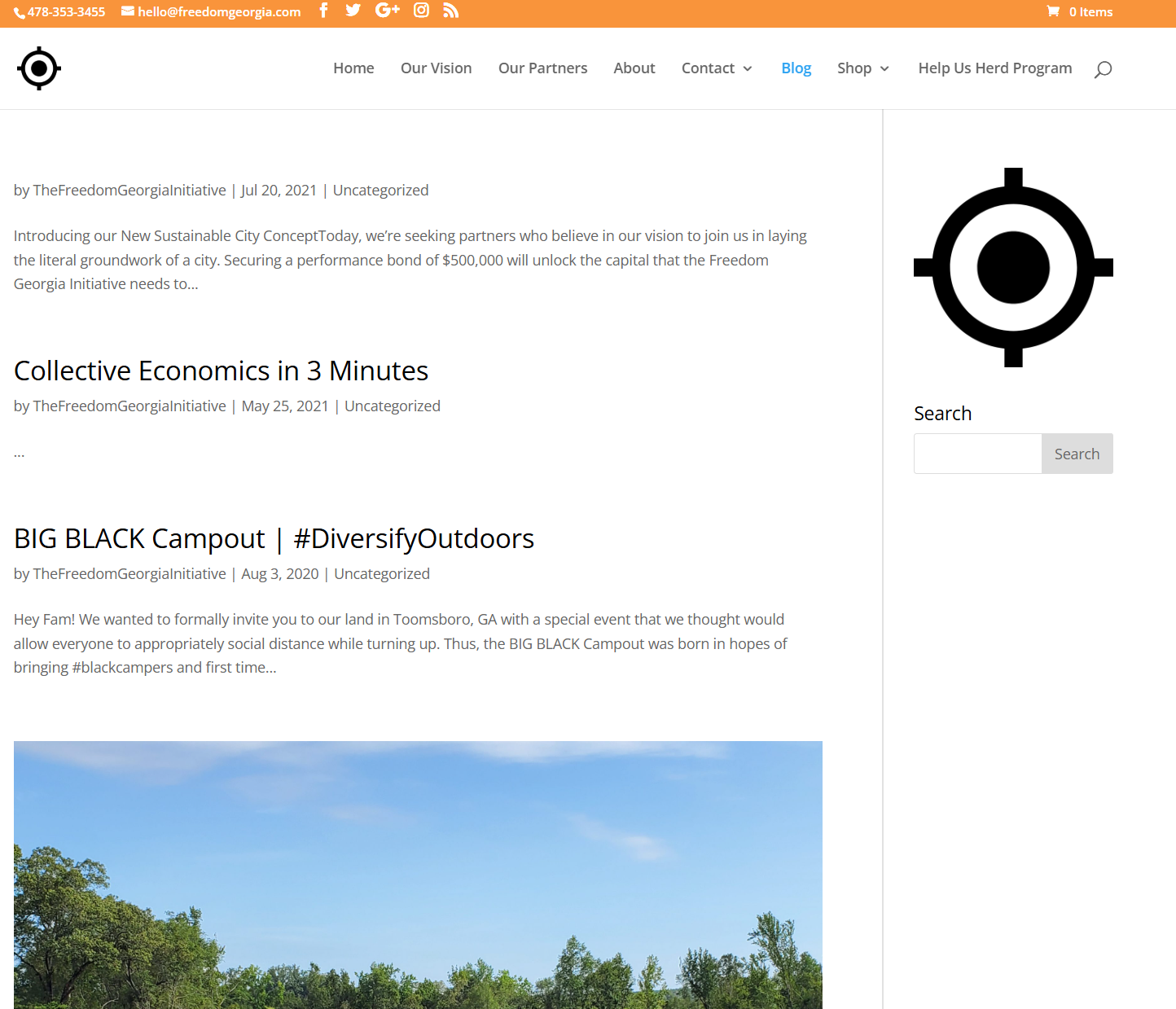Screen dimensions: 1176x1009
Task: Open the Google Plus icon
Action: click(x=388, y=11)
